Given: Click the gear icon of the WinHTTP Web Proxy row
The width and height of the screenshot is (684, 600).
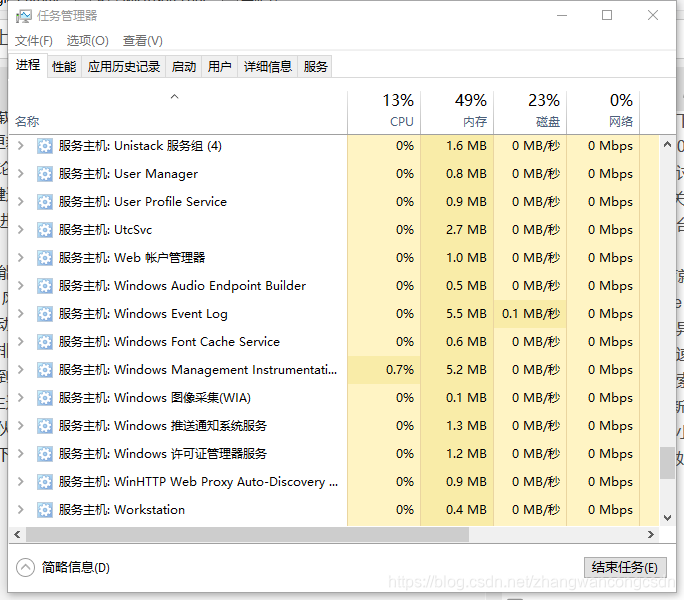Looking at the screenshot, I should point(44,482).
